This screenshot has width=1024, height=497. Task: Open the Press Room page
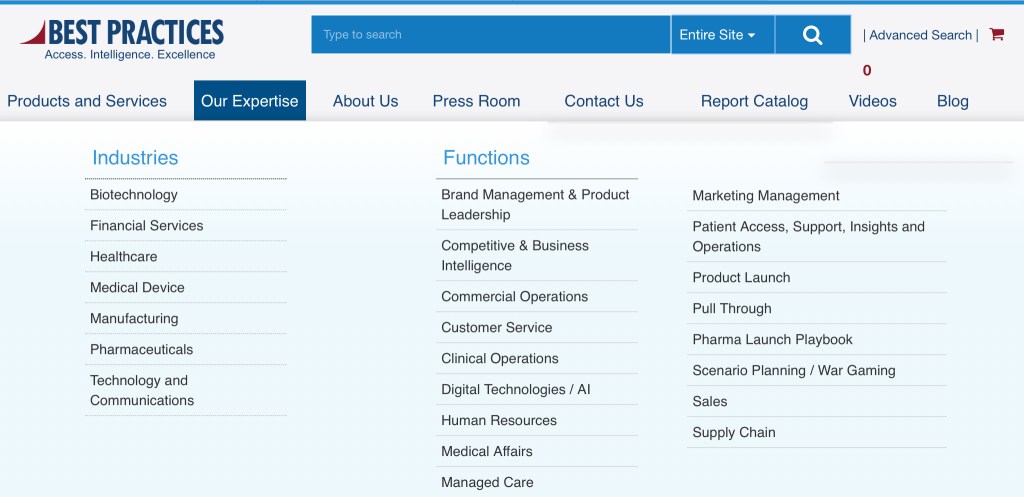coord(476,101)
